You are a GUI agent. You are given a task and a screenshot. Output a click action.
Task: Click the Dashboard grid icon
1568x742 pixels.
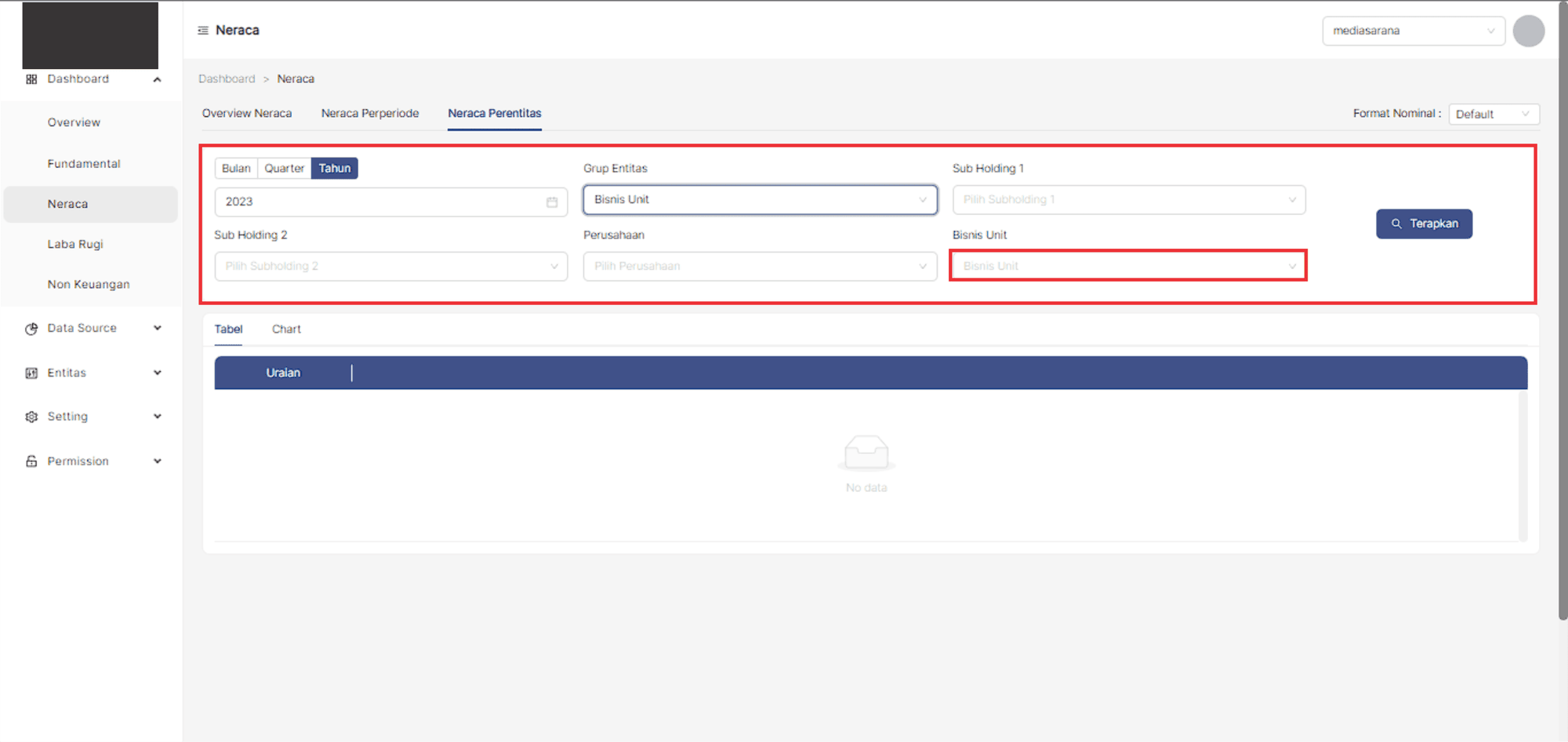click(x=31, y=79)
